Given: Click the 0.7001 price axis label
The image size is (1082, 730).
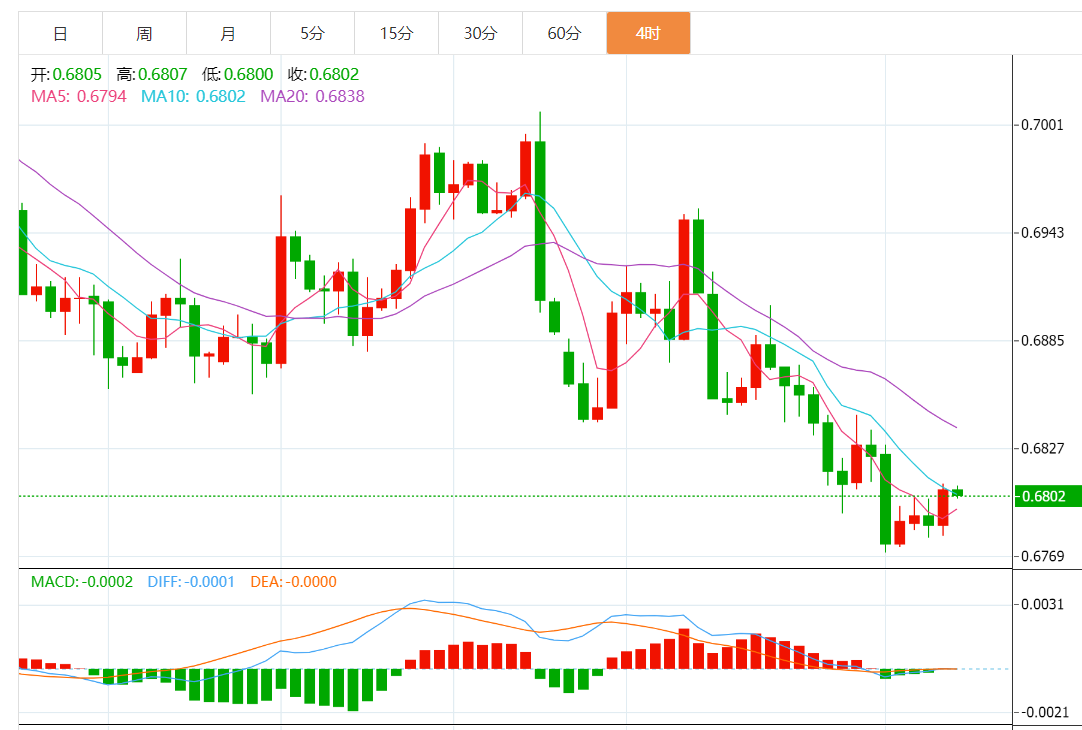Looking at the screenshot, I should [1042, 125].
